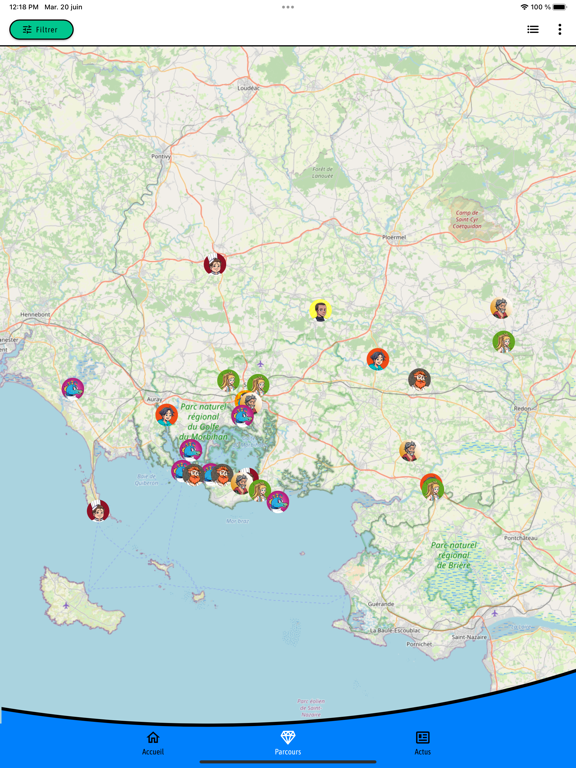Select the chef marker on Quiberon peninsula
Image resolution: width=576 pixels, height=768 pixels.
tap(98, 511)
